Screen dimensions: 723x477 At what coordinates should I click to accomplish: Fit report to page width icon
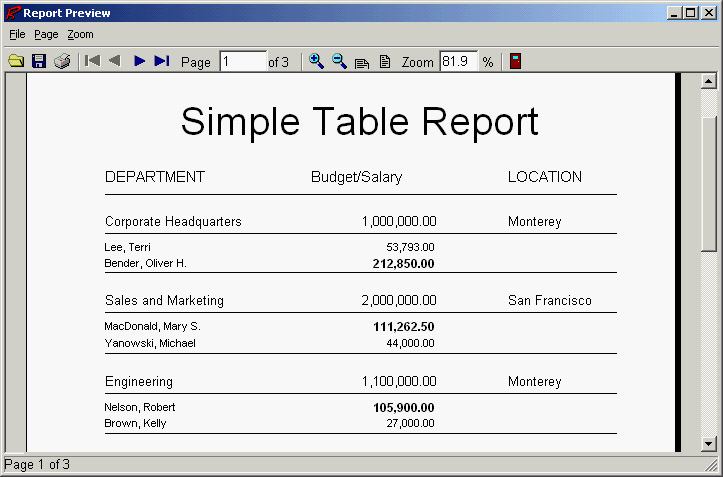(362, 62)
